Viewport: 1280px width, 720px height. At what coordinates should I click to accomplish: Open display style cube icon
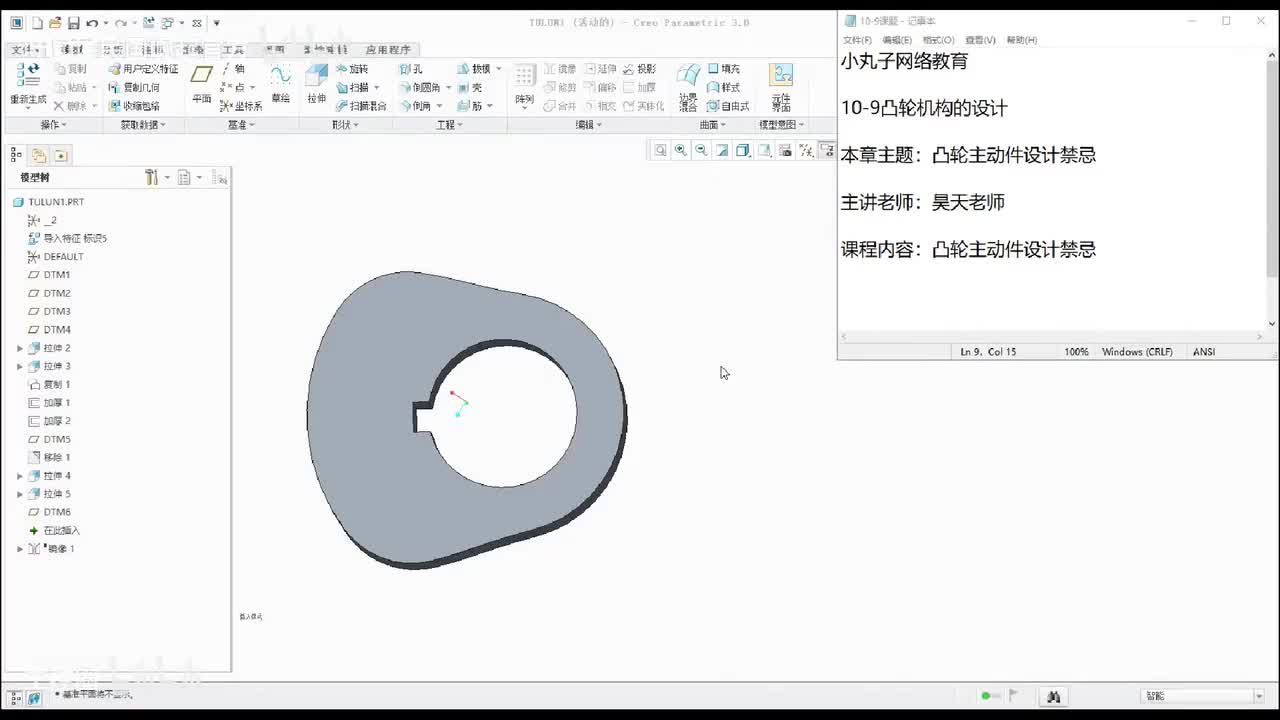click(743, 150)
